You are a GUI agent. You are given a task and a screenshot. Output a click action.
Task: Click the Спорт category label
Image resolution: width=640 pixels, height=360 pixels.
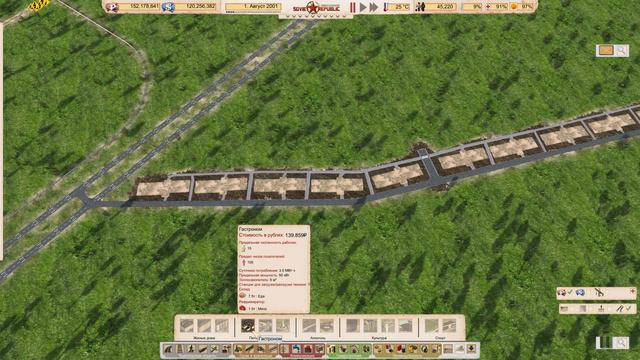pos(440,338)
